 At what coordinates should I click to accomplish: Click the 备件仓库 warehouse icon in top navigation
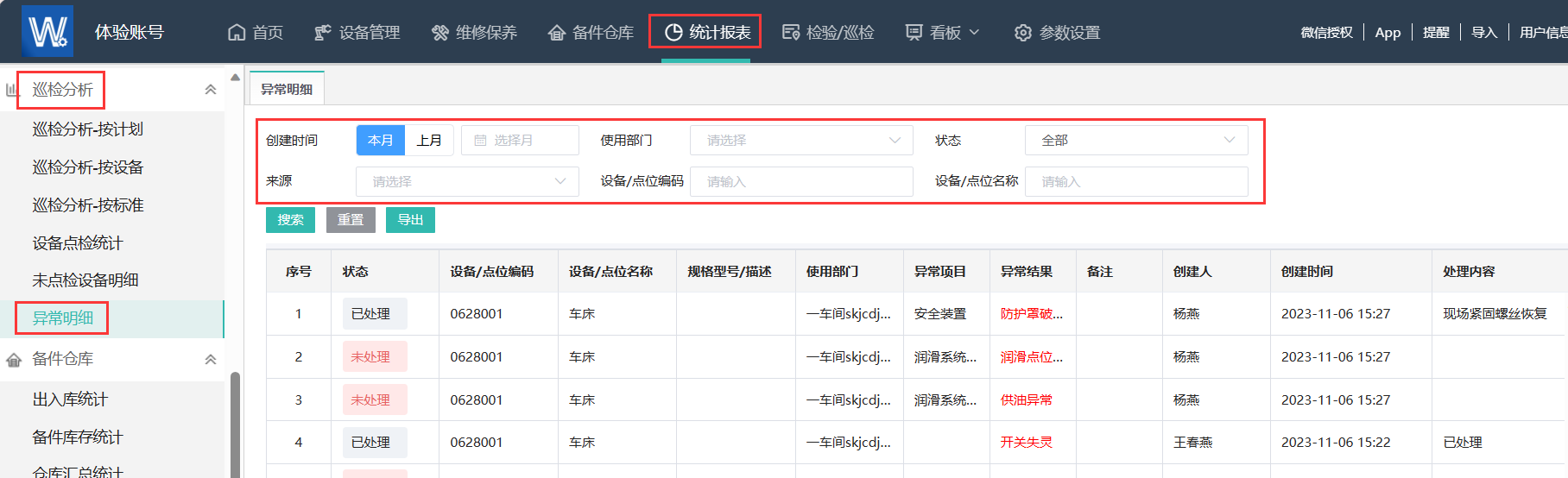[557, 33]
